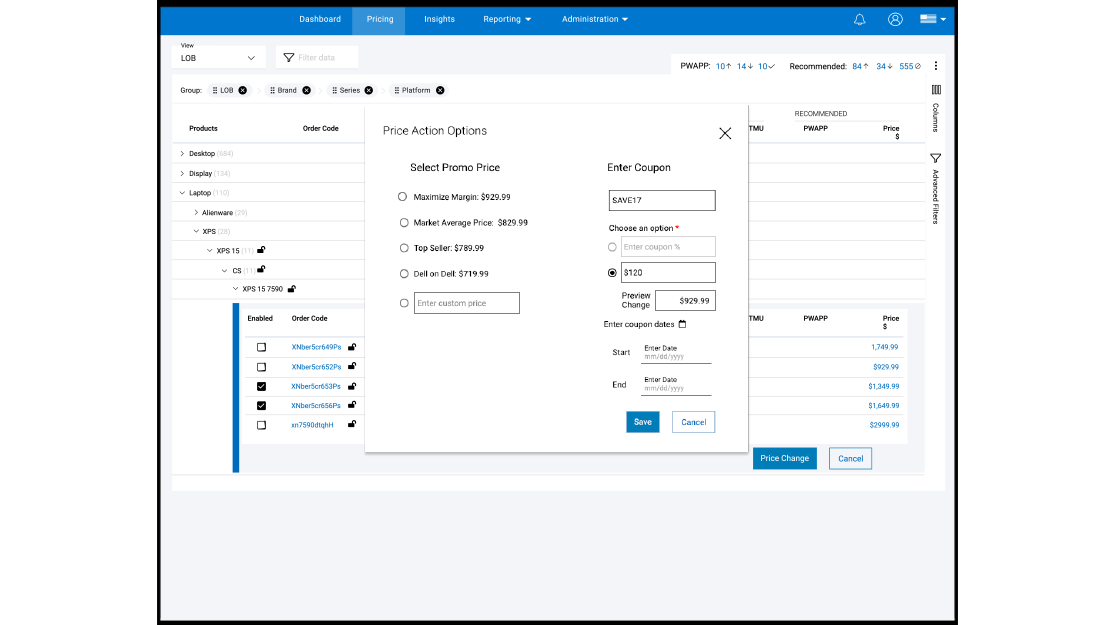Click lock icon for XNber5cr653Ps
The width and height of the screenshot is (1116, 625).
[352, 386]
